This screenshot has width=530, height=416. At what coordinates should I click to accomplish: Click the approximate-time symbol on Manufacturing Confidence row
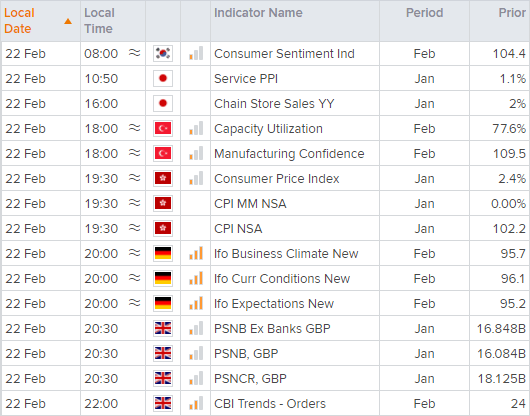(x=135, y=153)
